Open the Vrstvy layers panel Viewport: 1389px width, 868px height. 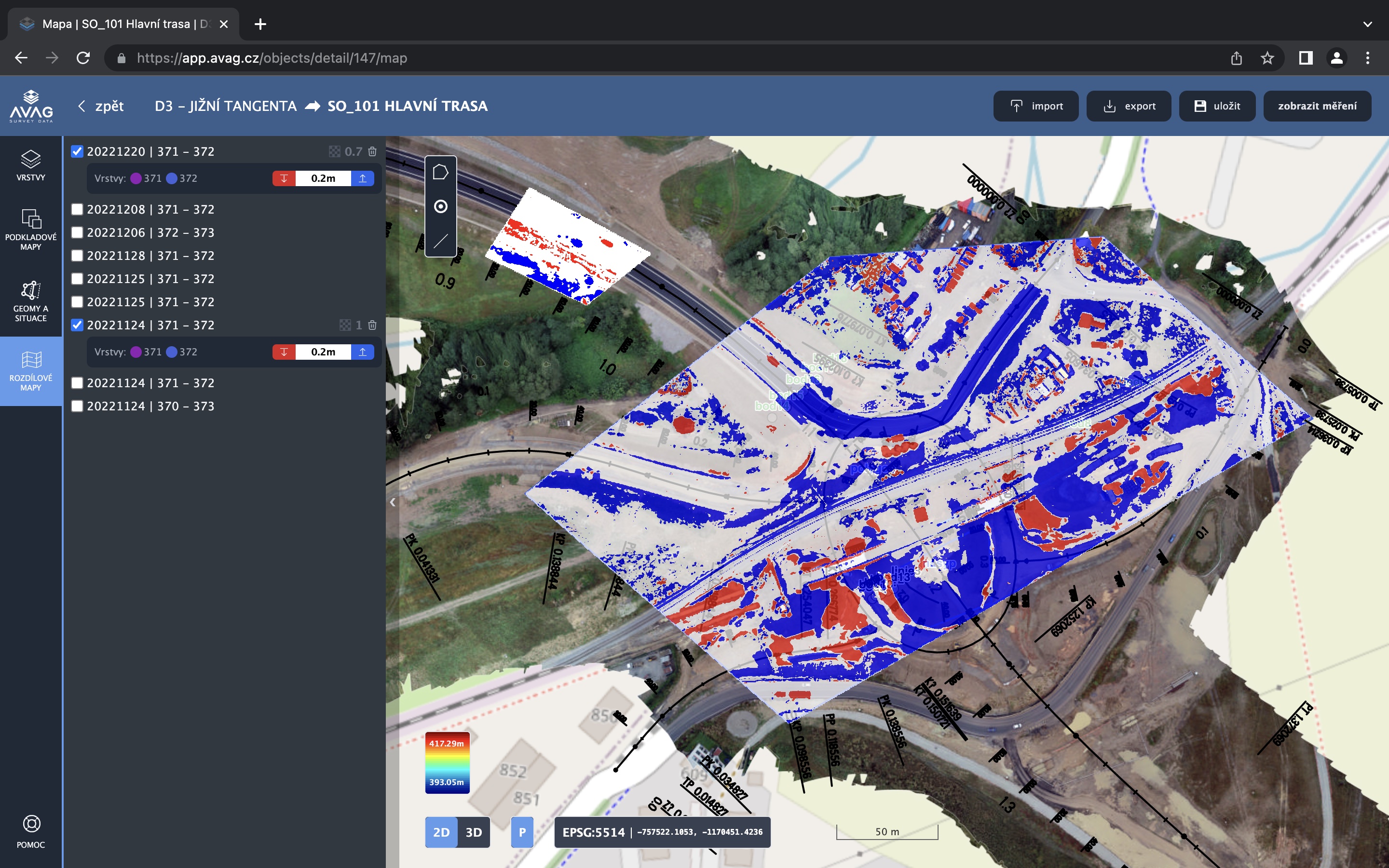click(31, 165)
